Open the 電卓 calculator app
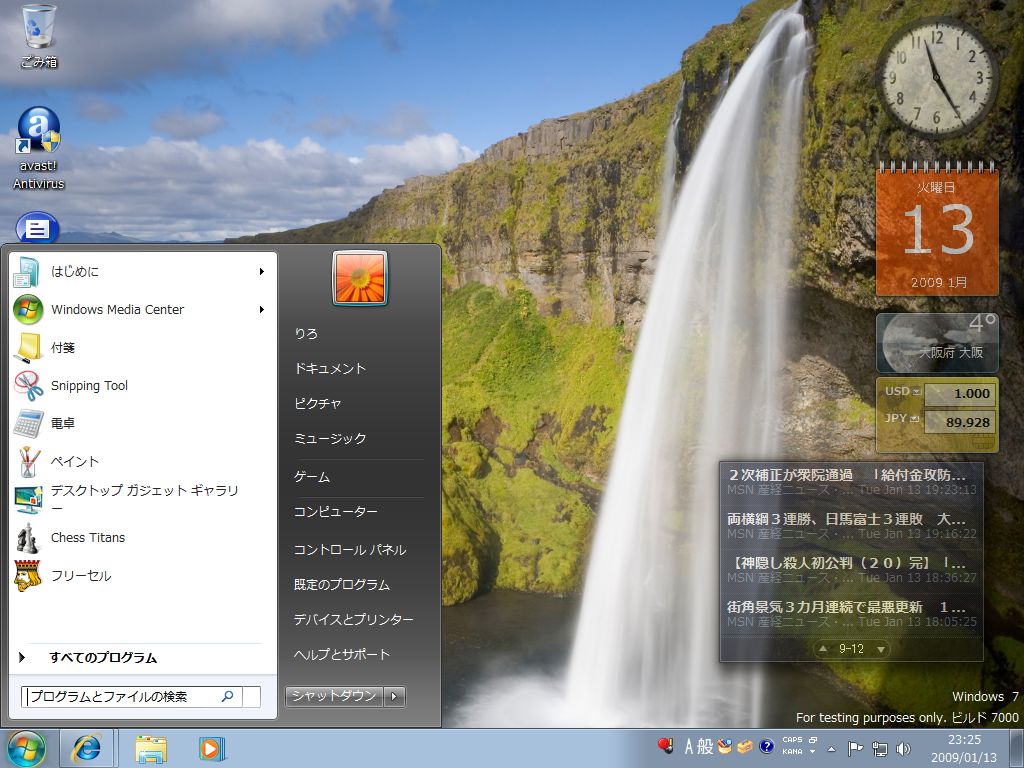 [62, 424]
